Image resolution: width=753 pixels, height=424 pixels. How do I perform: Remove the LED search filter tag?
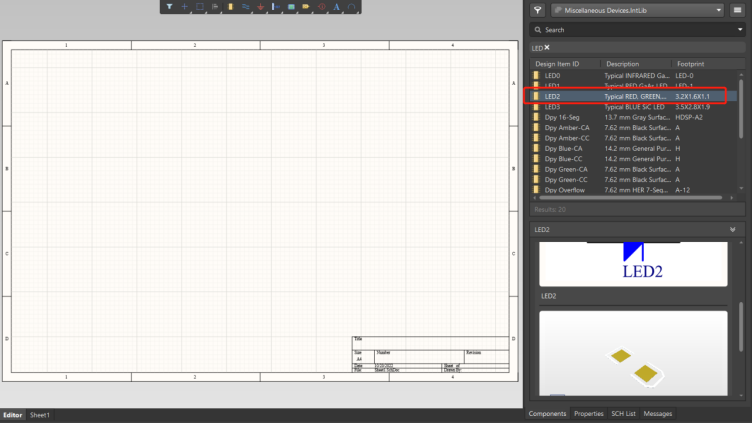coord(547,48)
